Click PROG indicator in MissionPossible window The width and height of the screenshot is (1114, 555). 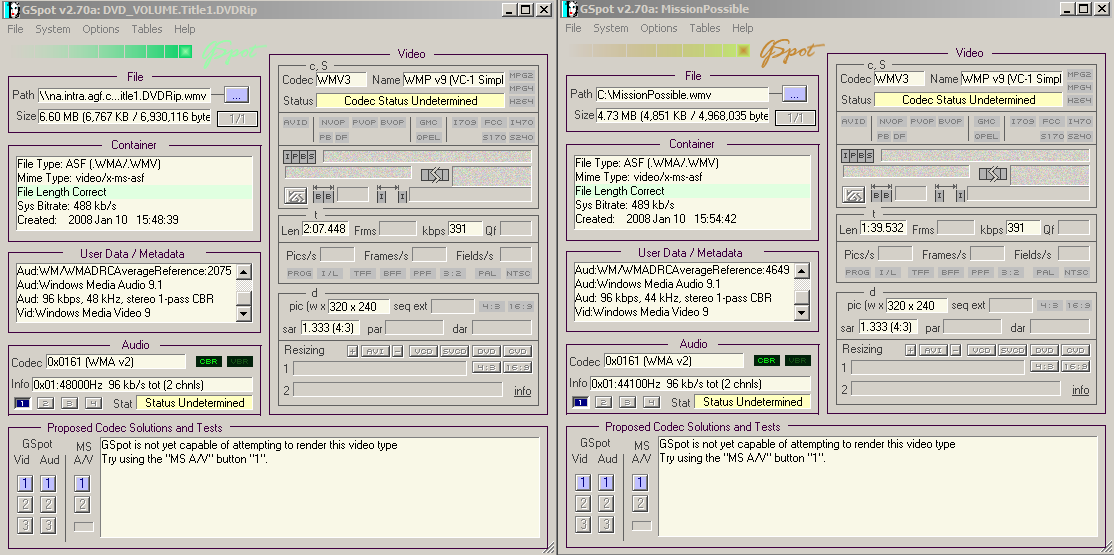[857, 272]
